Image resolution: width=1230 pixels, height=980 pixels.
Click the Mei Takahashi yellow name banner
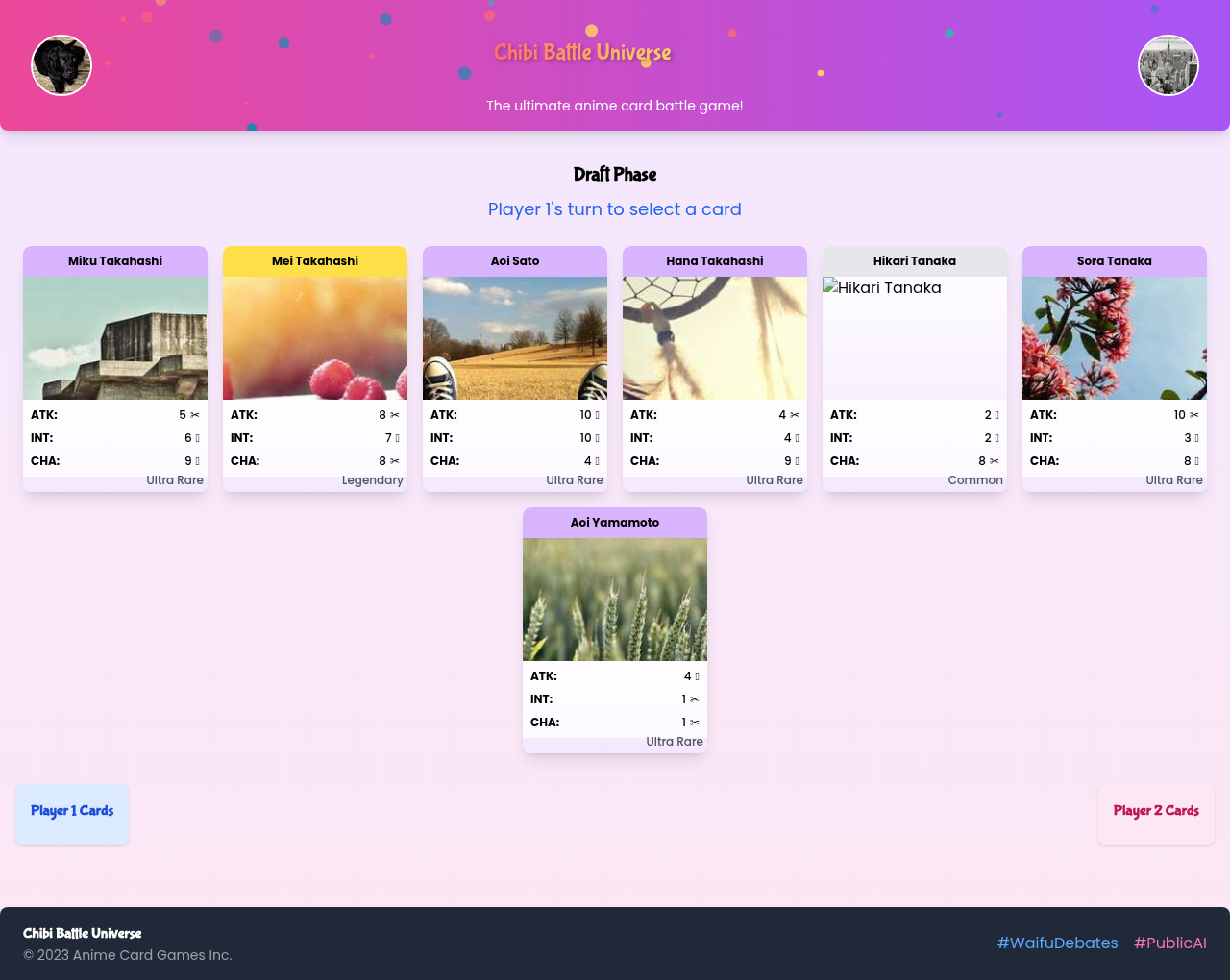315,261
